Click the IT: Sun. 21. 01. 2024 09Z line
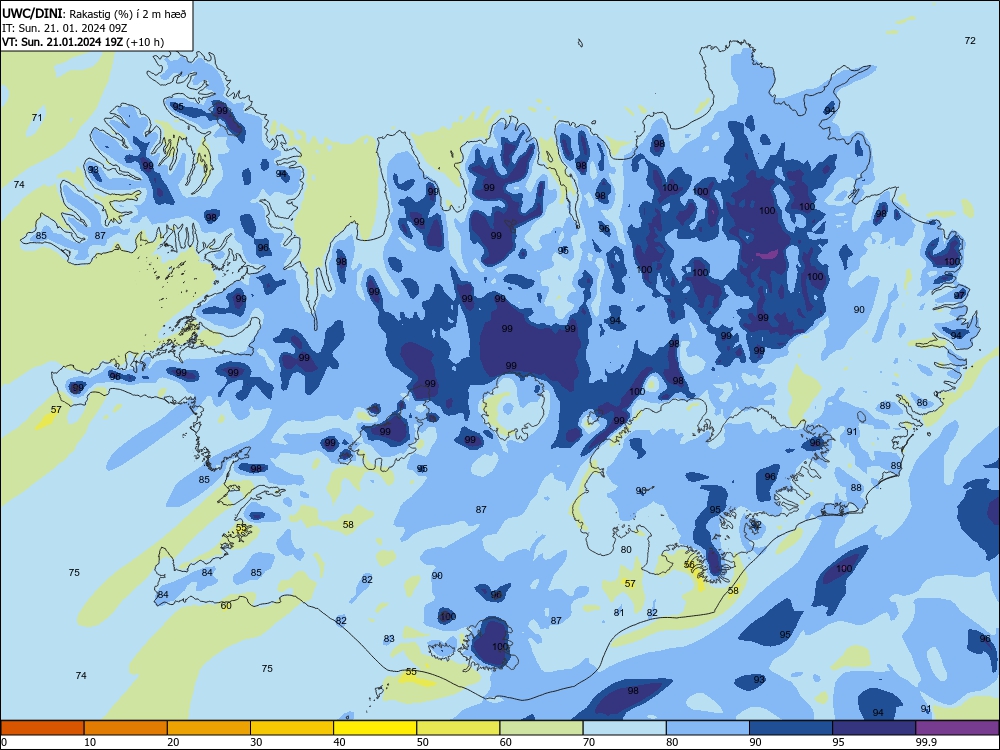Screen dimensions: 1000x750 [x=64, y=28]
